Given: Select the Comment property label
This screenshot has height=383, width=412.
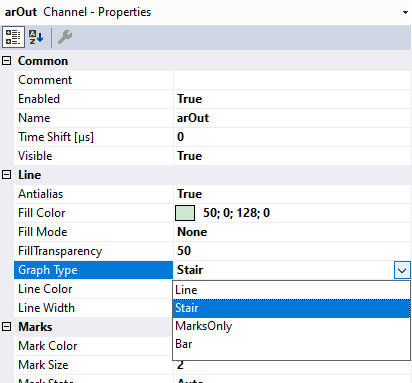Looking at the screenshot, I should click(x=93, y=80).
